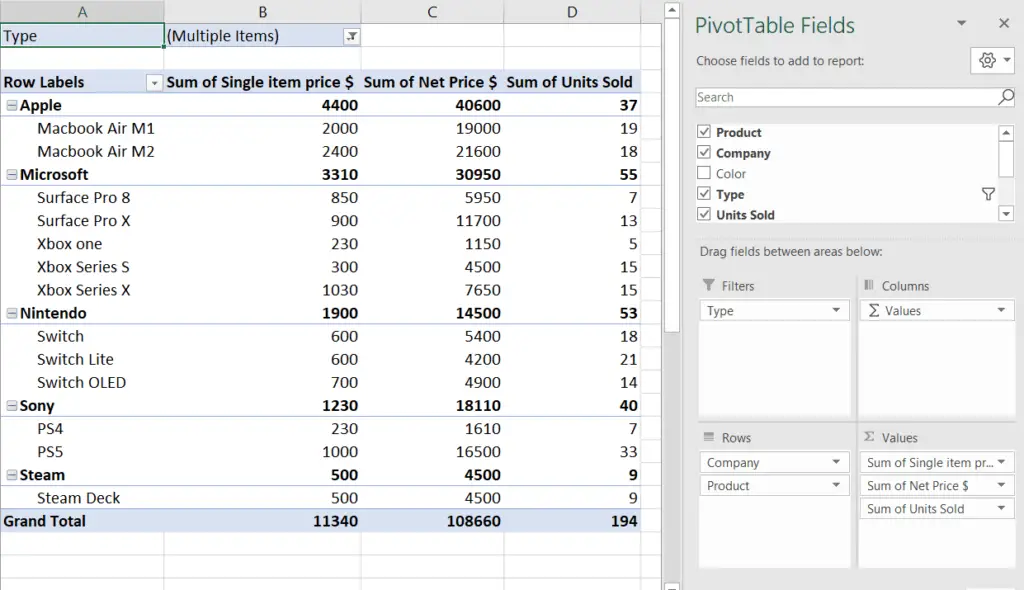Select the PS4 row label

tap(50, 429)
